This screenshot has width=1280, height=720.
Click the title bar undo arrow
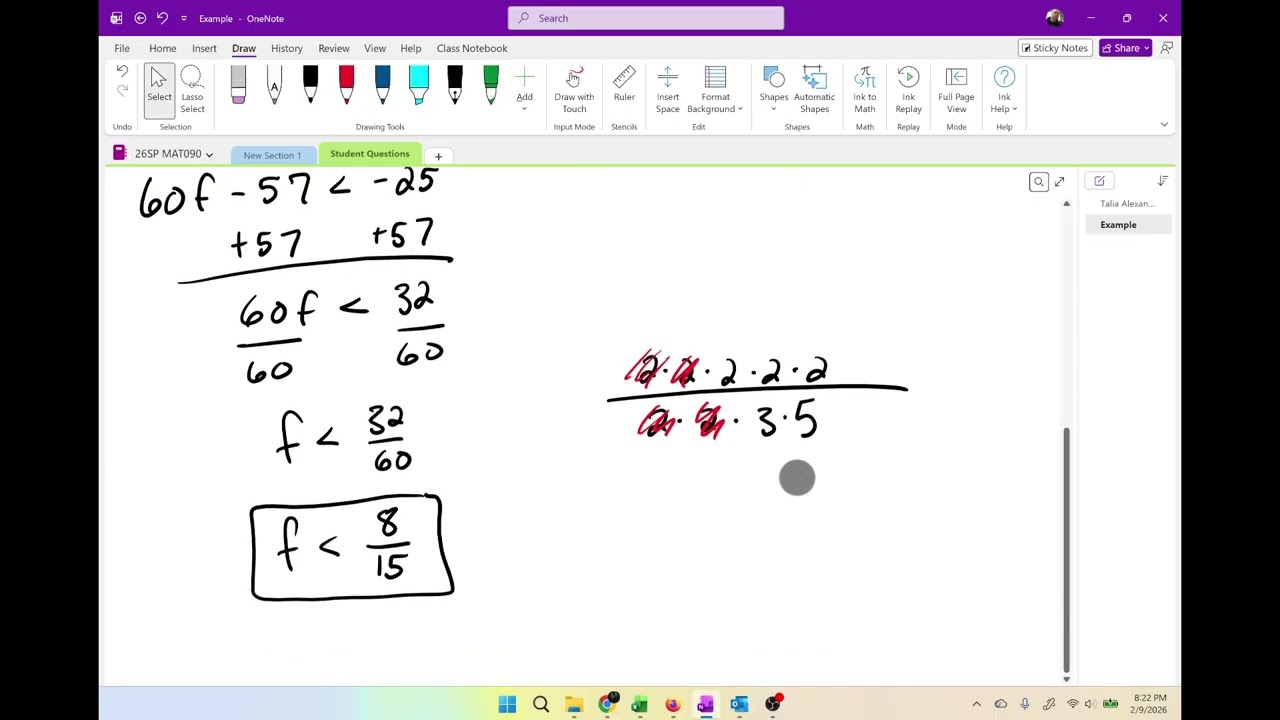[162, 18]
